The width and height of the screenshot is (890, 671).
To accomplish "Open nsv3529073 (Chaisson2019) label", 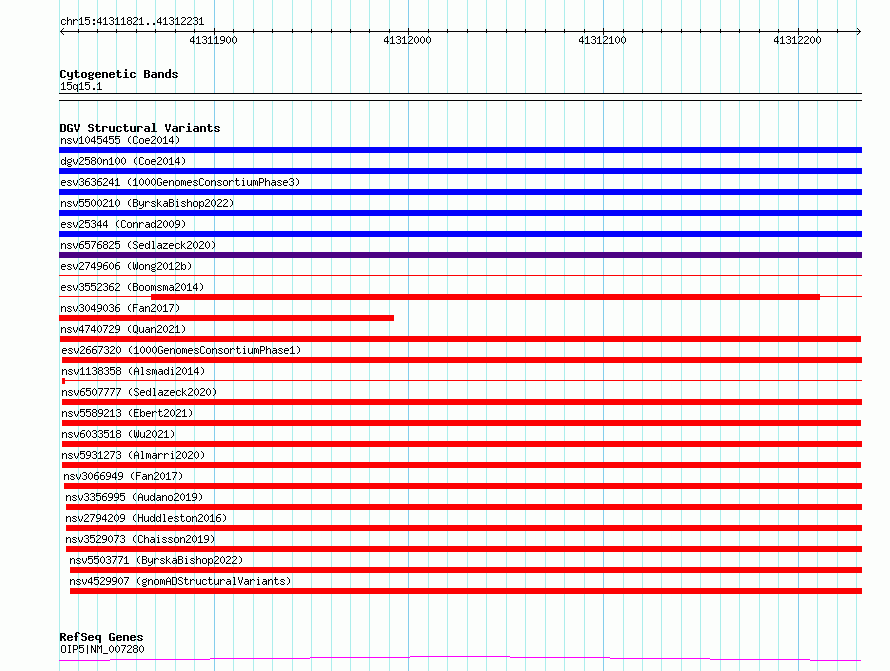I will [140, 539].
